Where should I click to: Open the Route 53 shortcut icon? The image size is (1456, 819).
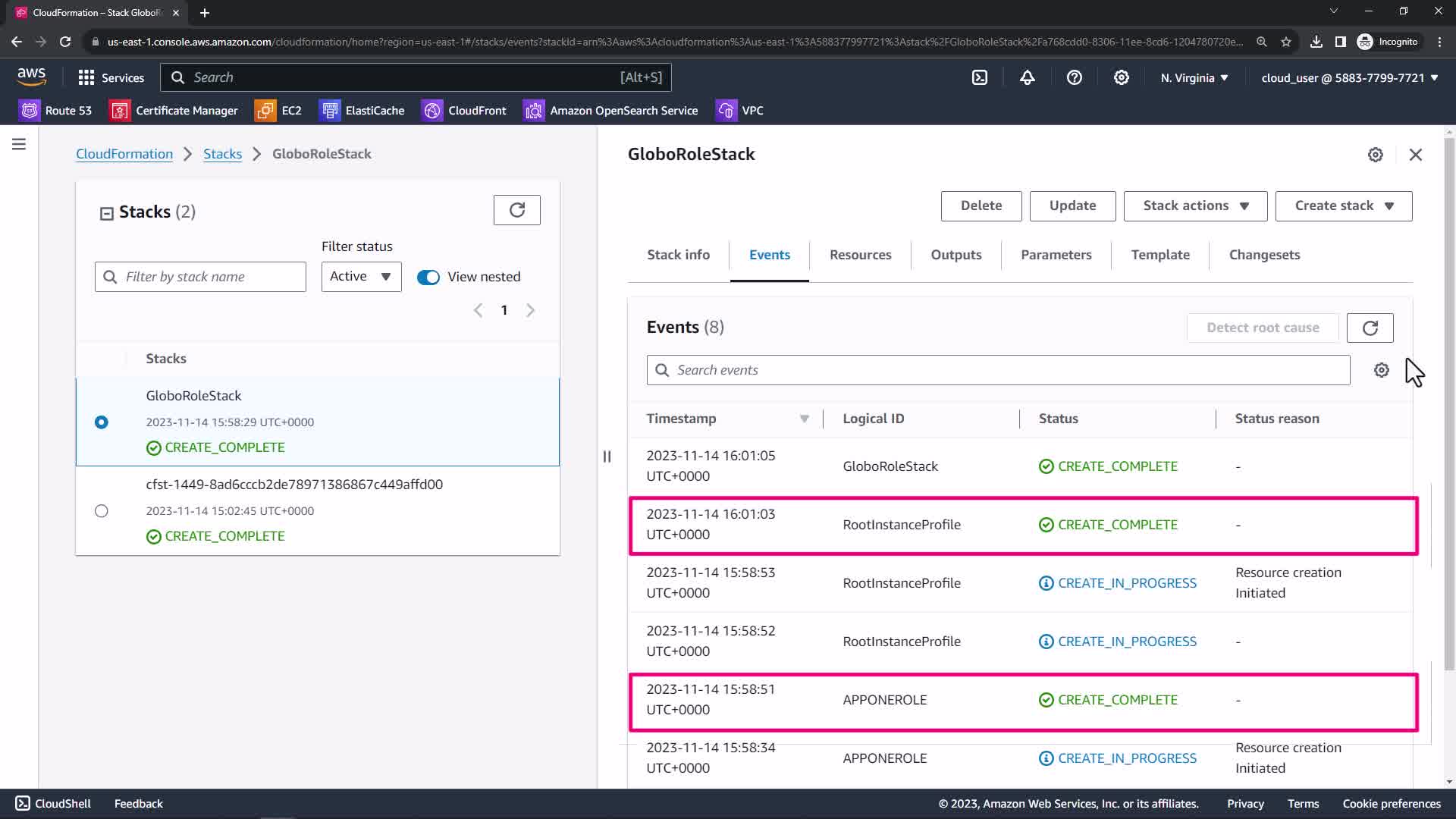click(30, 111)
